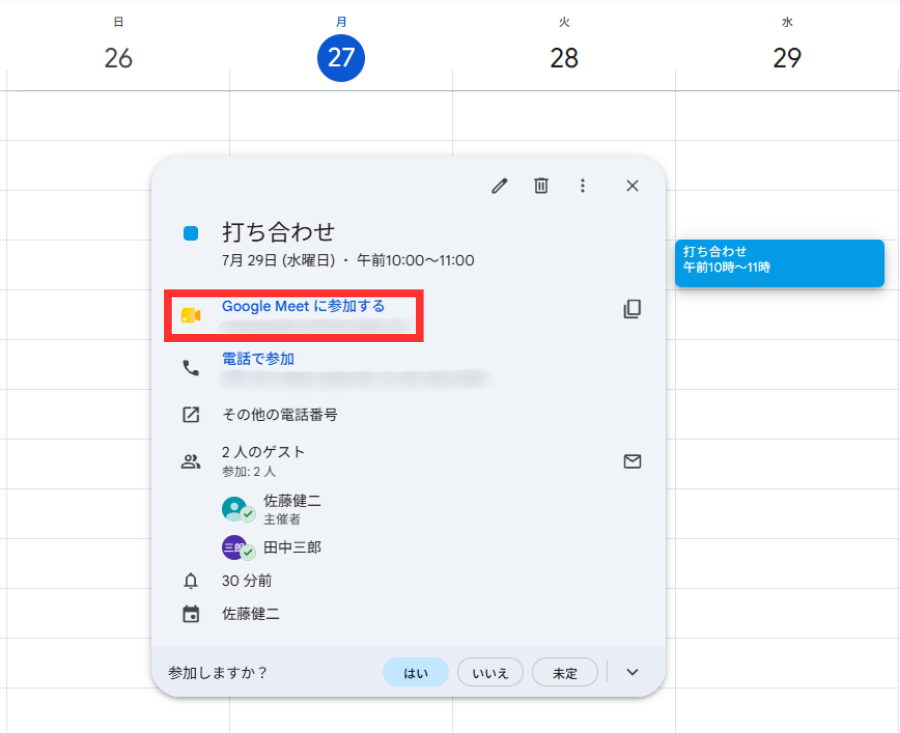Close the event details popup

pyautogui.click(x=632, y=186)
